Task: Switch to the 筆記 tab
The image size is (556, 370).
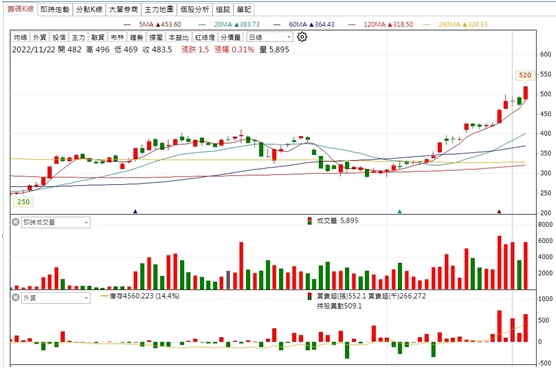Action: tap(244, 9)
